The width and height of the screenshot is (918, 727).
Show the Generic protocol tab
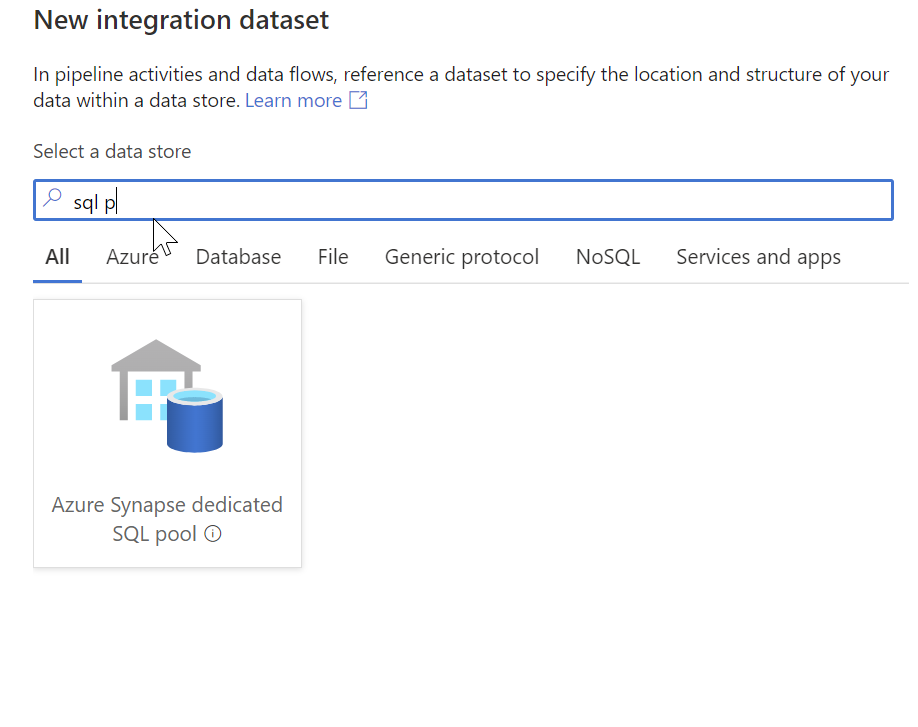462,257
